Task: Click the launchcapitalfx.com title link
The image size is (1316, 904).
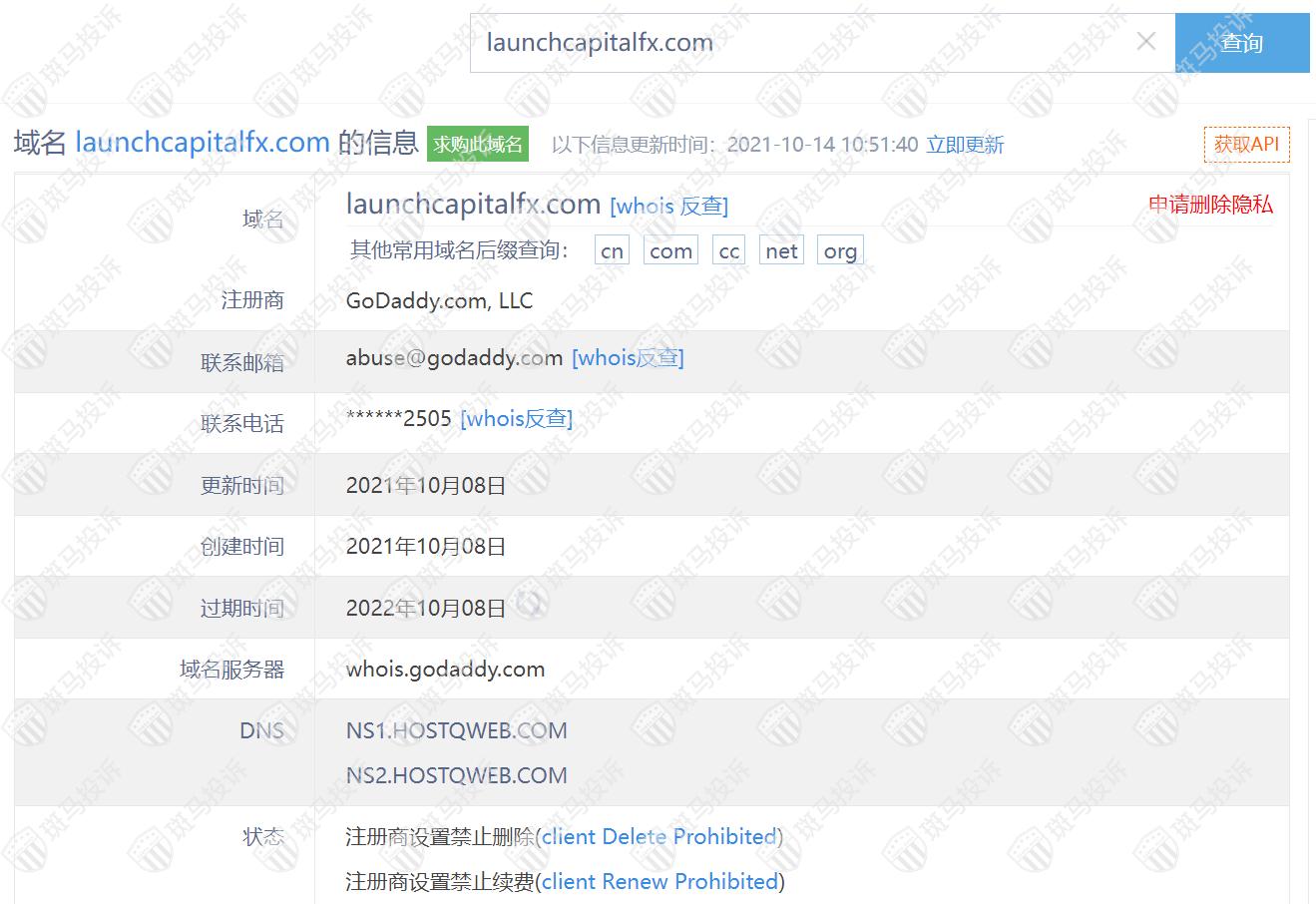Action: (x=202, y=143)
